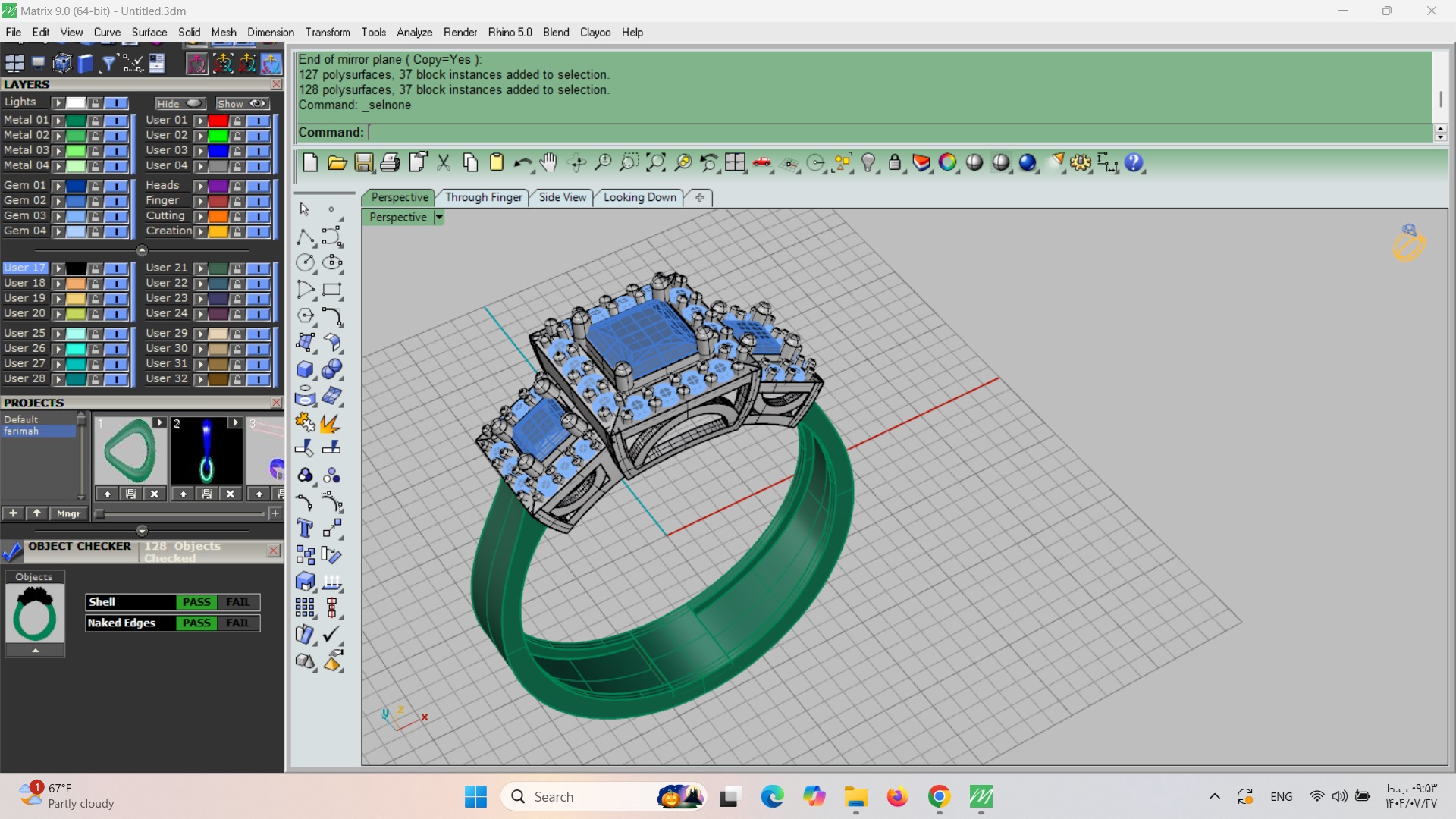Click the selection filter funnel icon
Image resolution: width=1456 pixels, height=819 pixels.
click(108, 64)
